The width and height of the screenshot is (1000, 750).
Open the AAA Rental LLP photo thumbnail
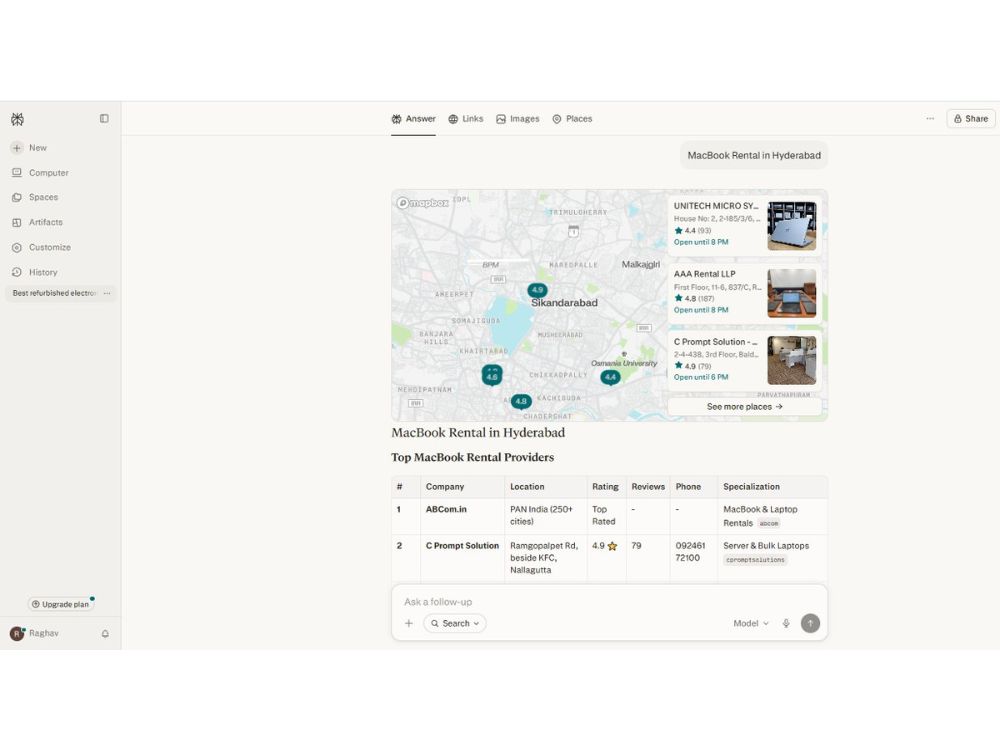[x=791, y=293]
